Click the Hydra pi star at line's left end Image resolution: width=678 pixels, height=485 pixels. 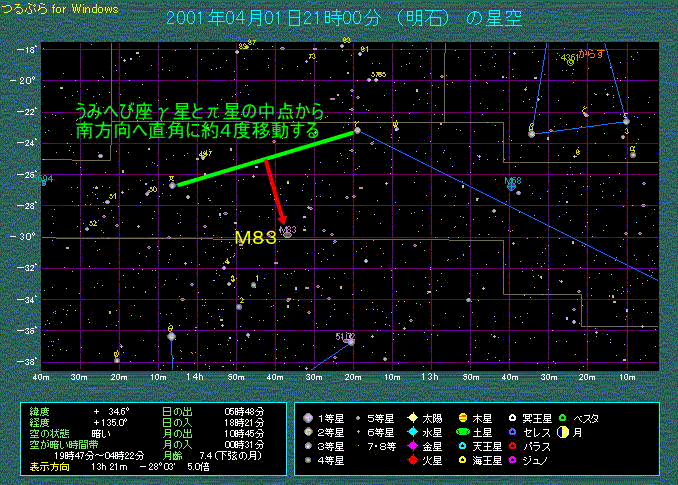click(x=172, y=185)
